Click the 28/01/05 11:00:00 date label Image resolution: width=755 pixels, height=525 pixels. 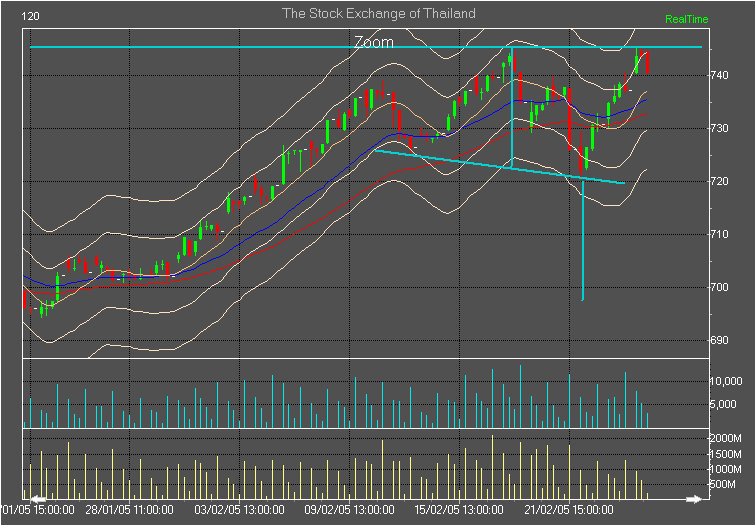(x=129, y=510)
